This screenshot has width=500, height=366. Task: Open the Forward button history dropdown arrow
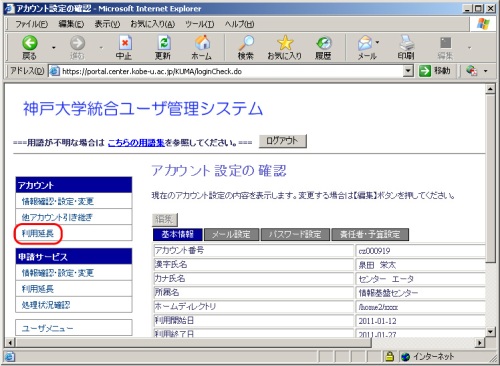coord(101,48)
